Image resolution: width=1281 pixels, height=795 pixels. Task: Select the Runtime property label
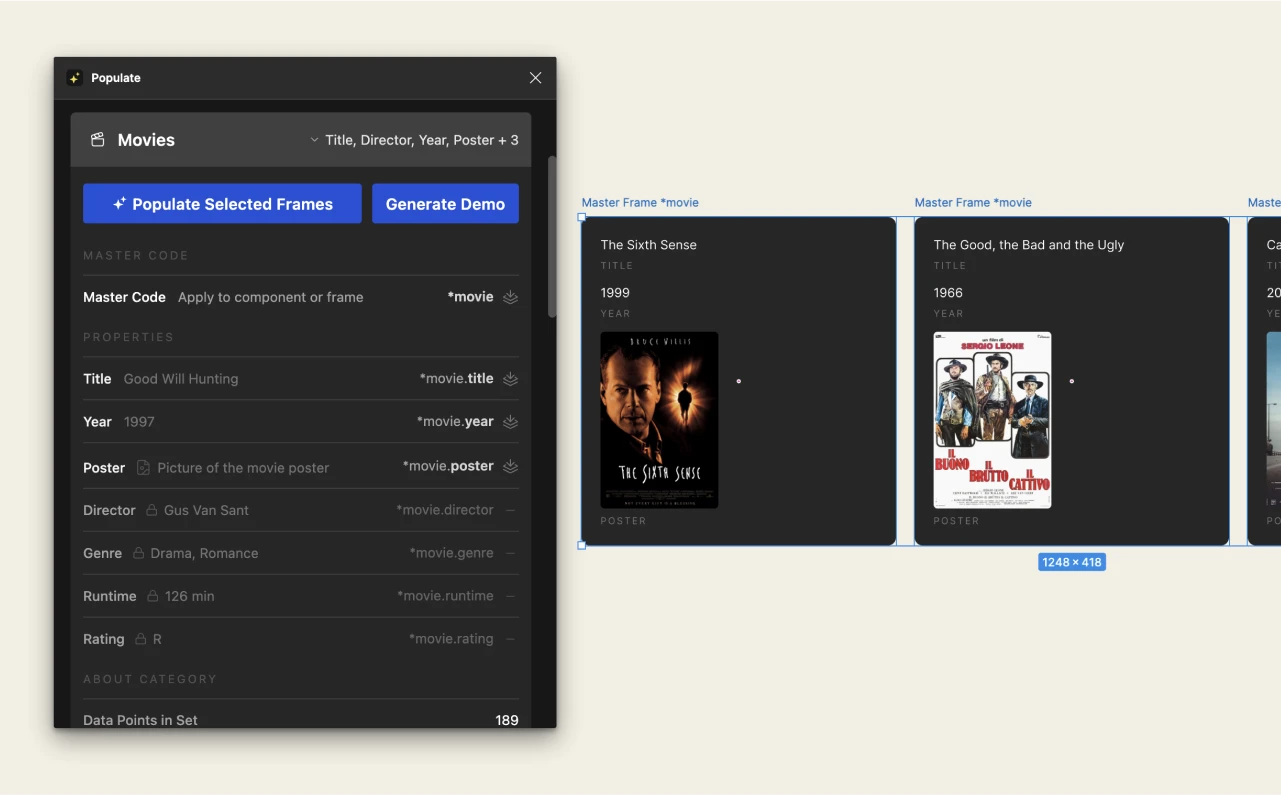(109, 596)
